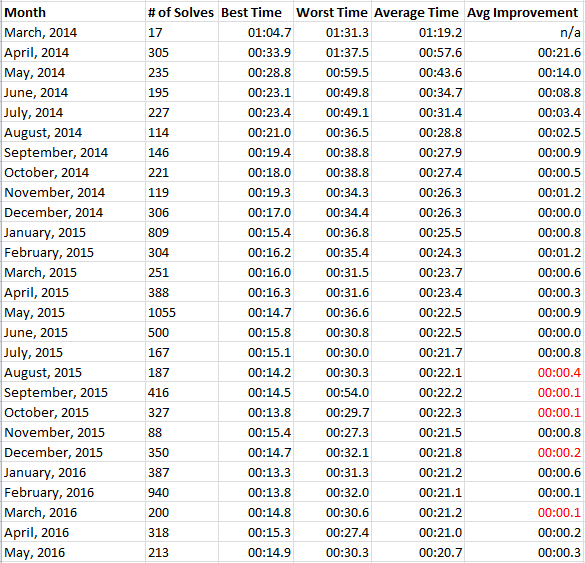Click the April, 2015 month cell

73,292
